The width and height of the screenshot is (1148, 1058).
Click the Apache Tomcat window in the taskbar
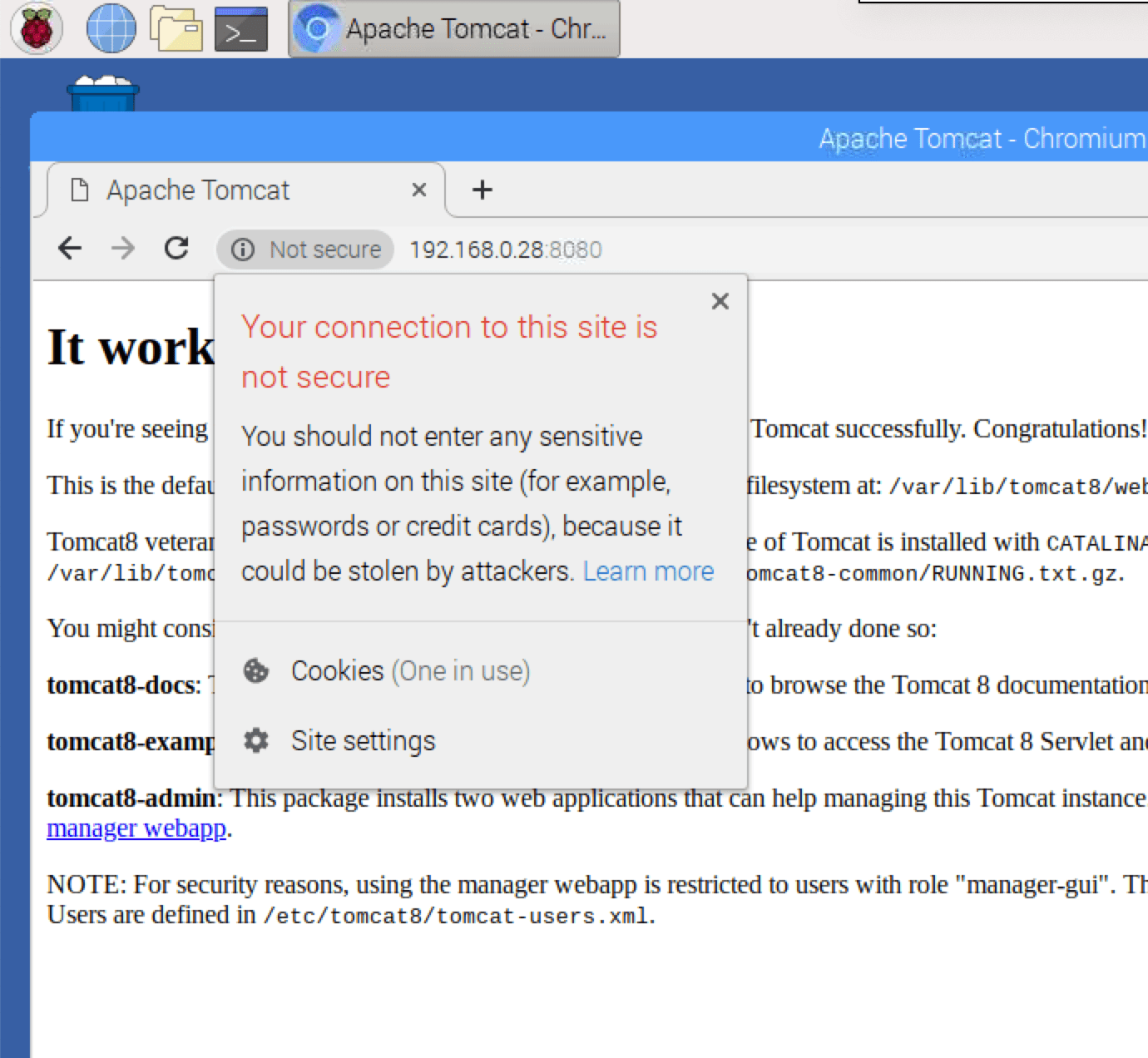[x=453, y=28]
